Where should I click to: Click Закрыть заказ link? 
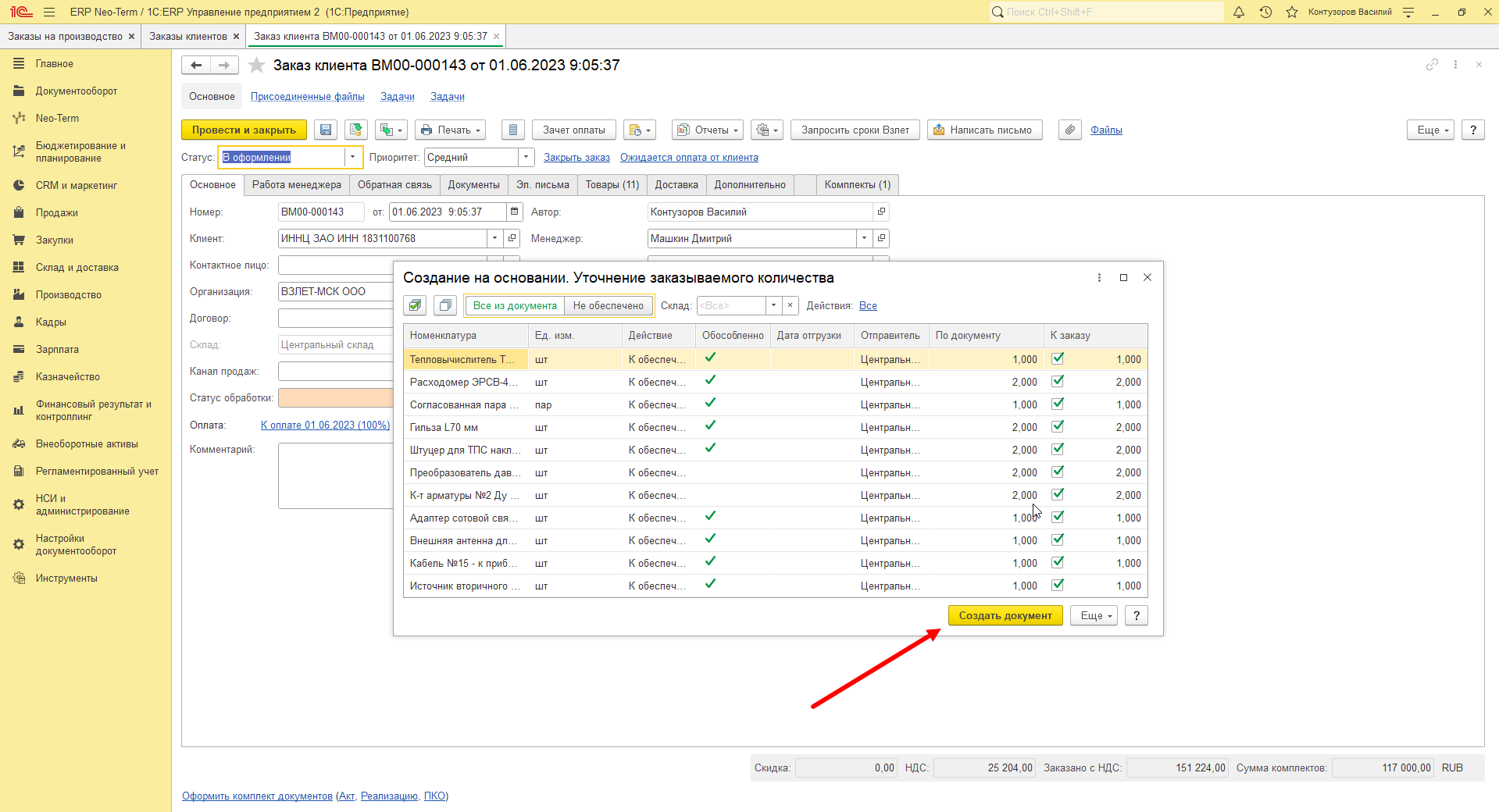576,157
